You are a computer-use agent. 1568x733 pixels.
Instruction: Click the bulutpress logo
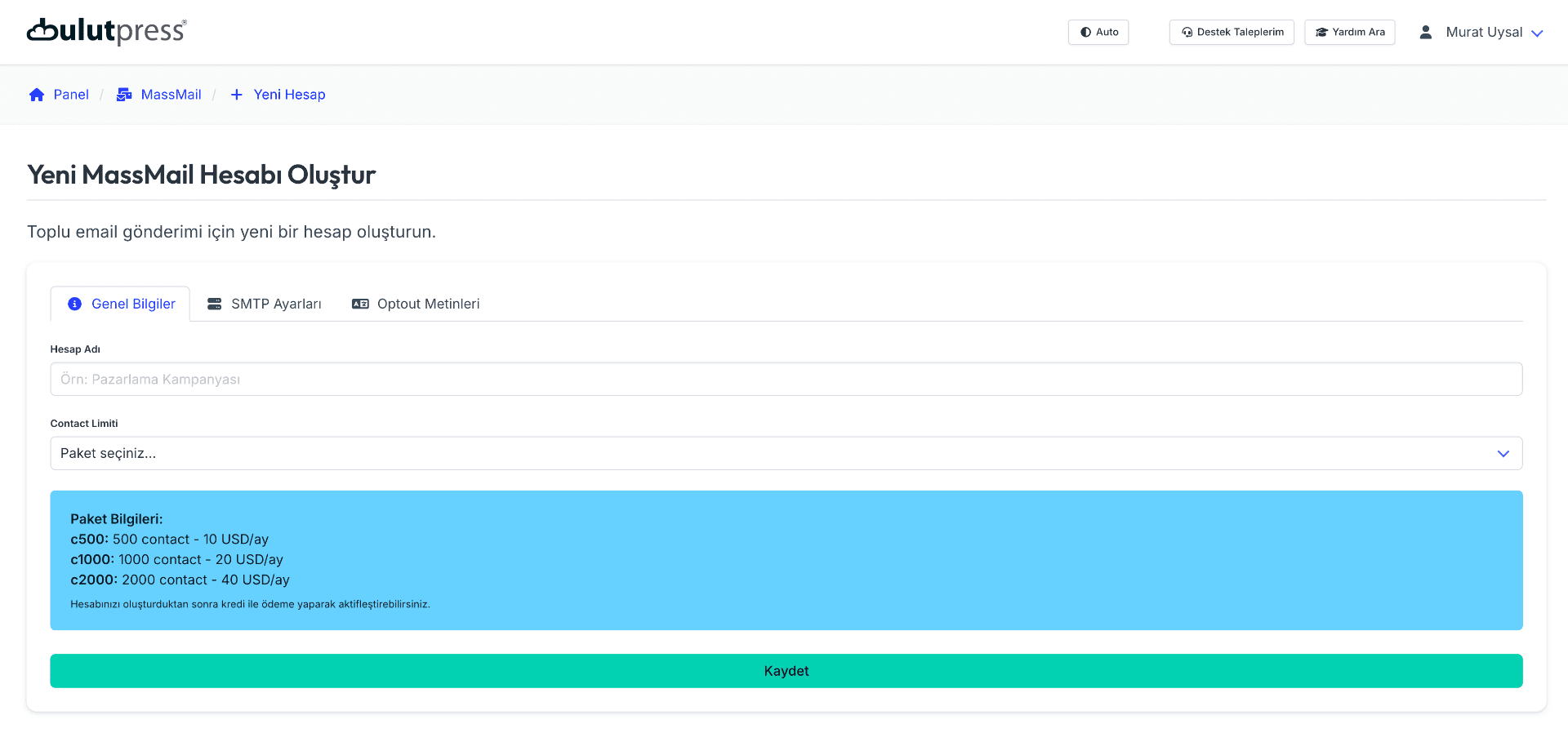coord(106,31)
